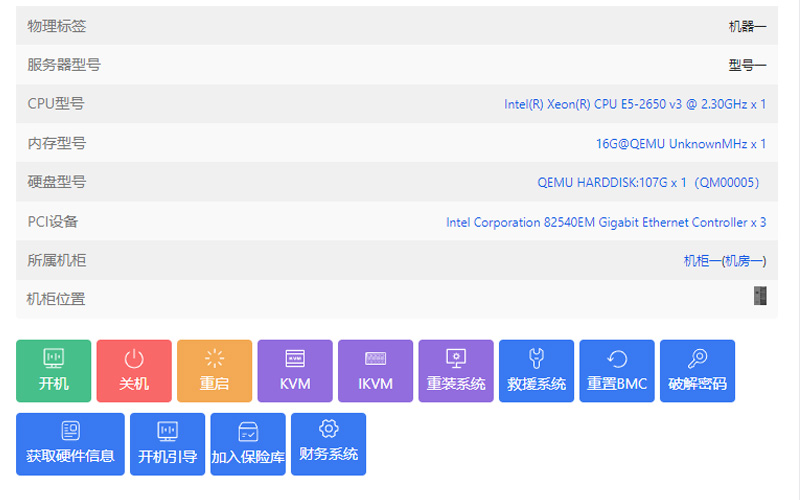The height and width of the screenshot is (500, 800).
Task: Select the 开机引导 boot guide button
Action: 167,444
